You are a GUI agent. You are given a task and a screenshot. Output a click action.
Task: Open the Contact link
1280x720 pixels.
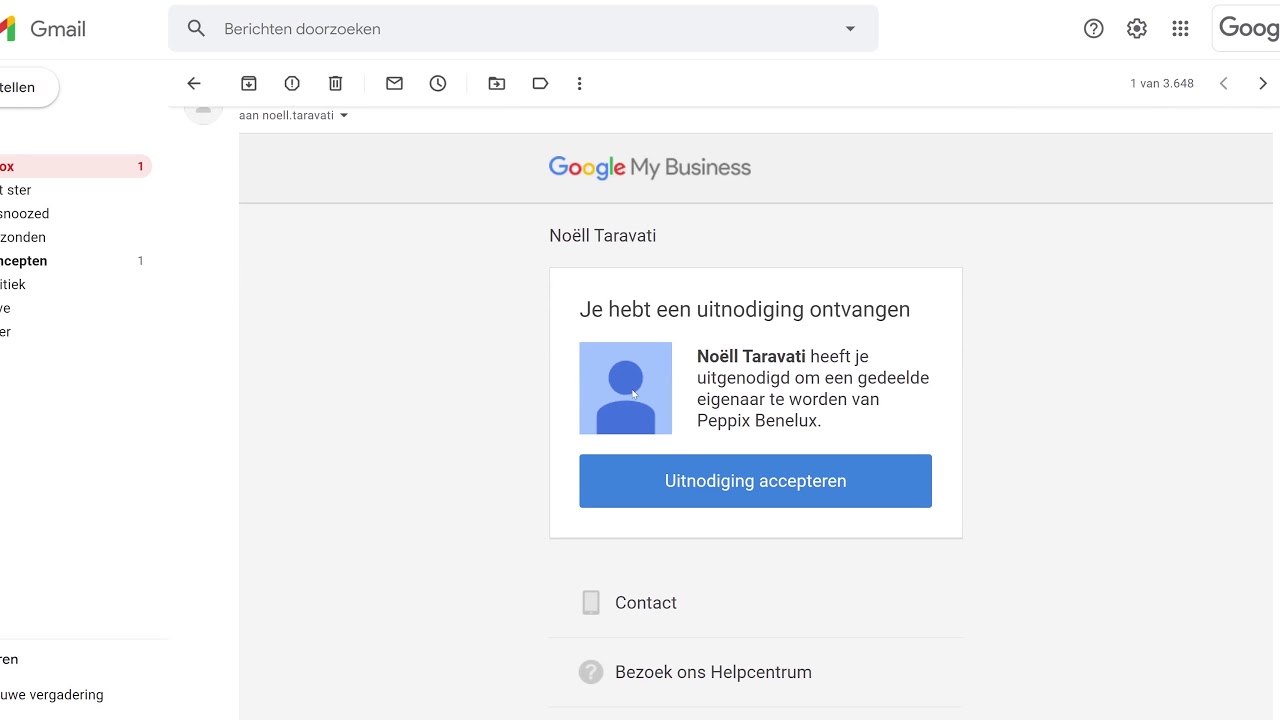(646, 603)
